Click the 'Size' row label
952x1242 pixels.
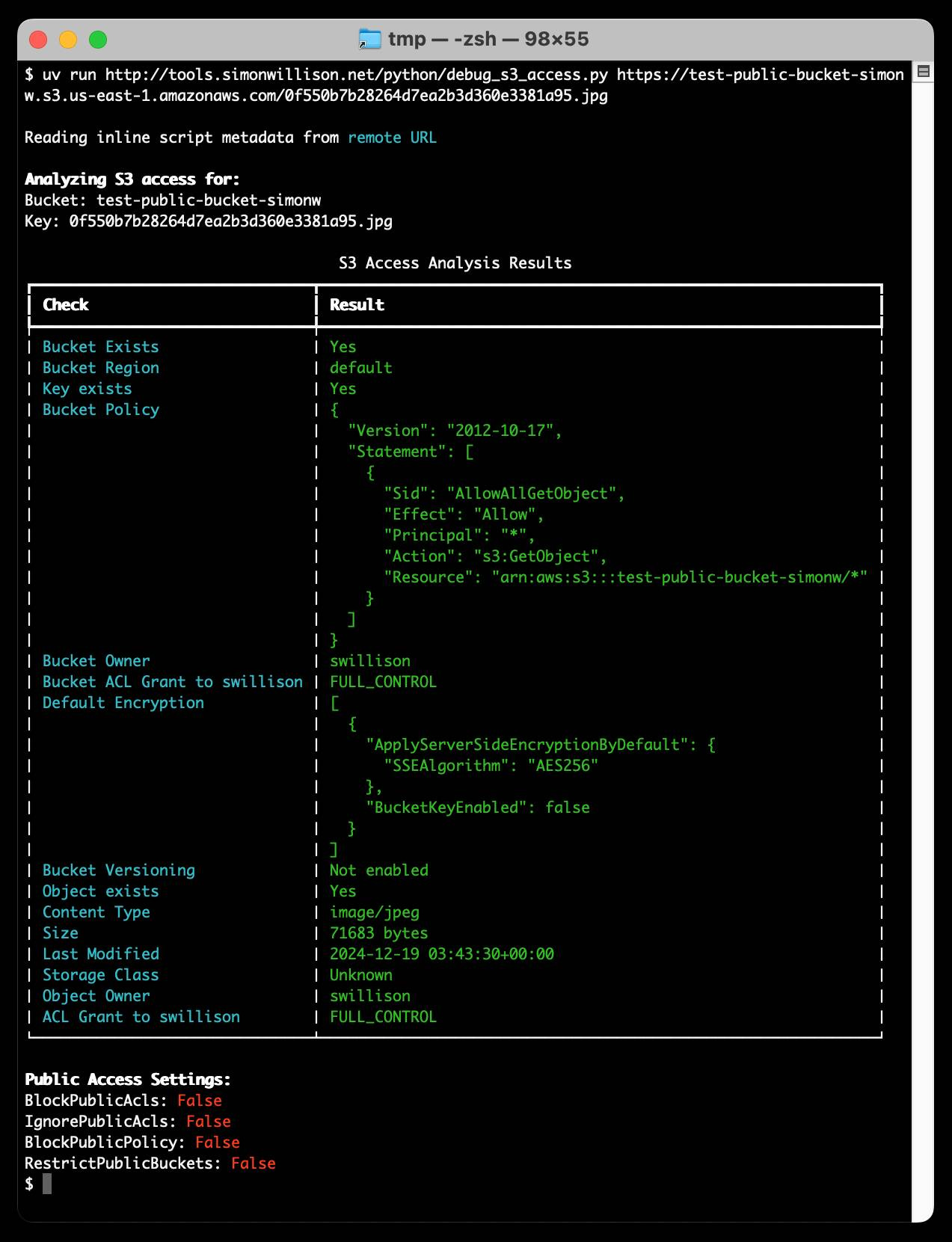pyautogui.click(x=60, y=933)
